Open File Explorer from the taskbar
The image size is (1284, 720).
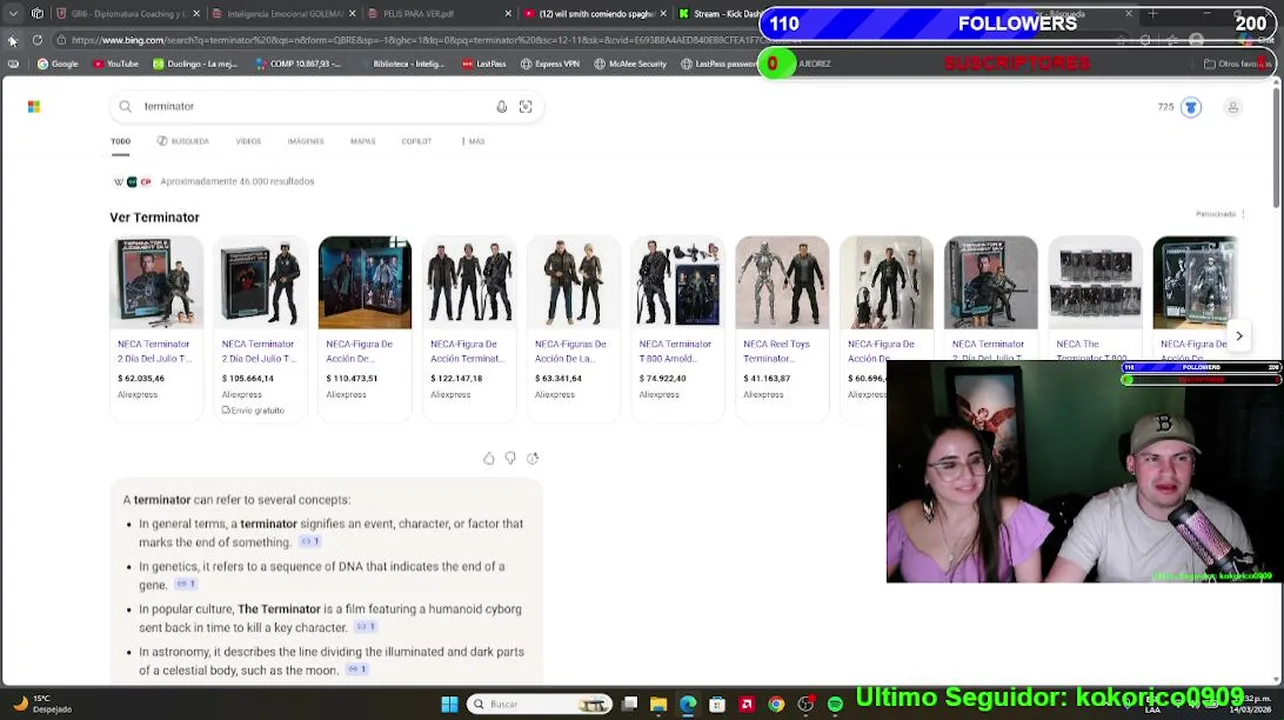658,704
